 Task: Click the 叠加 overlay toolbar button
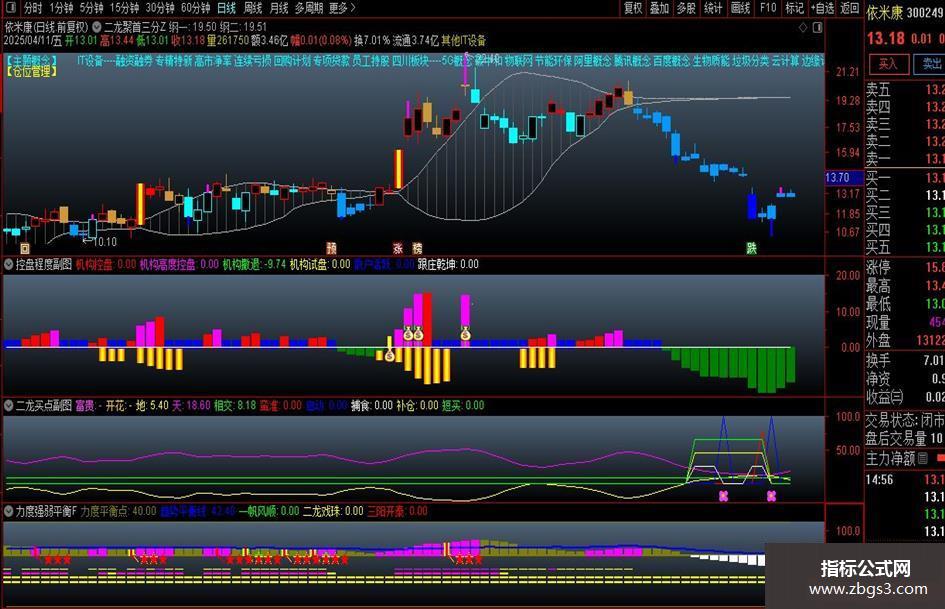click(659, 8)
